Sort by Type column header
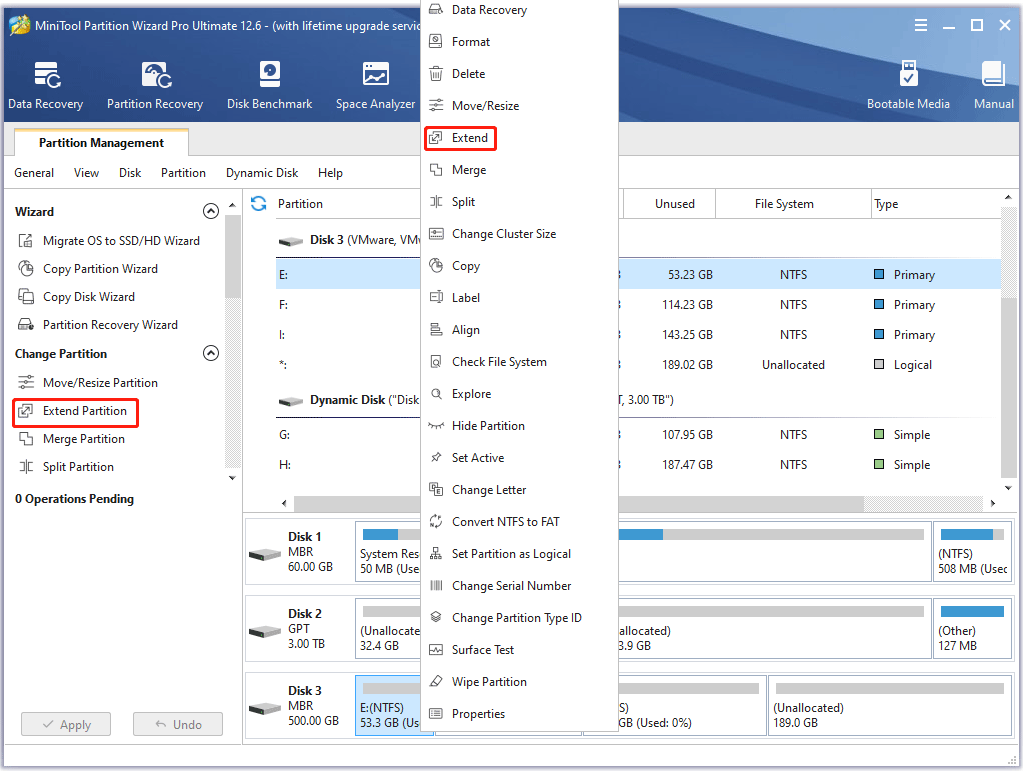The image size is (1023, 771). pos(936,204)
